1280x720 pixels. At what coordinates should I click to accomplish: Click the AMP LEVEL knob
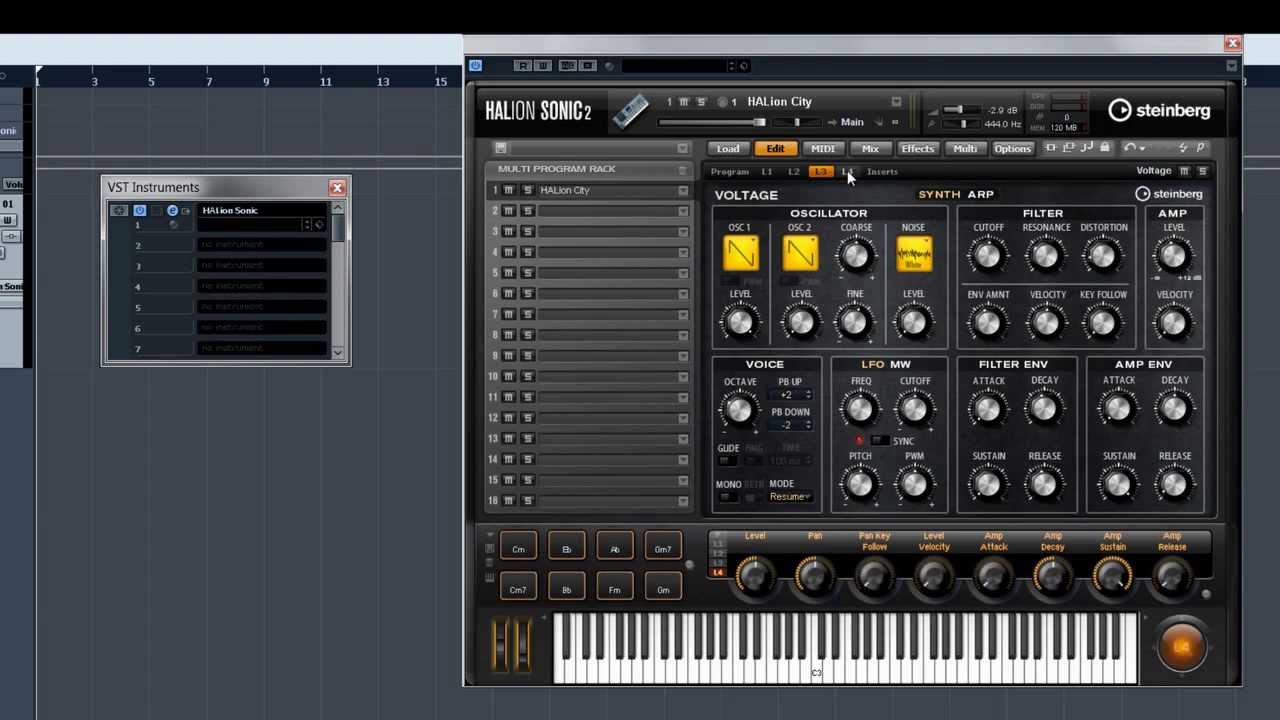[x=1173, y=256]
